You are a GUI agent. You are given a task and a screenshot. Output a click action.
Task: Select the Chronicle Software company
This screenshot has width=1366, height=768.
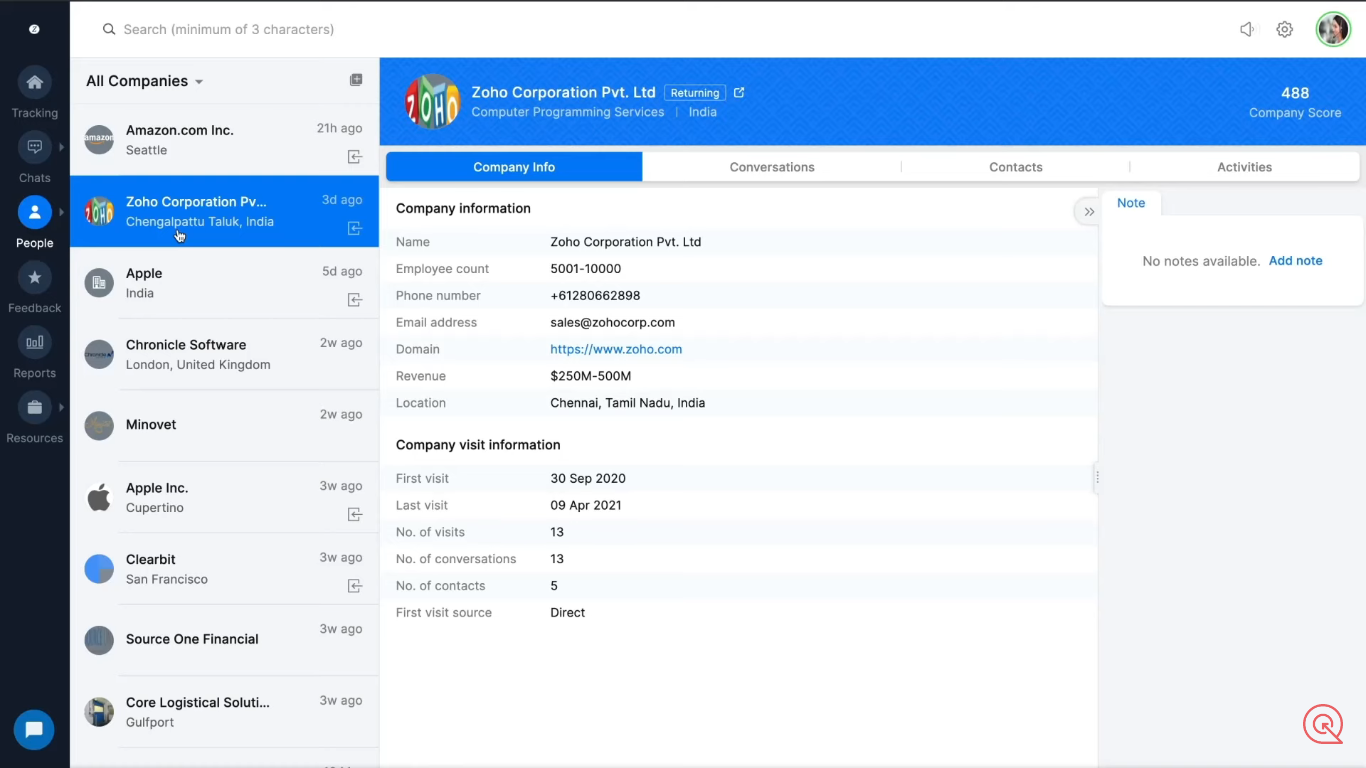224,354
